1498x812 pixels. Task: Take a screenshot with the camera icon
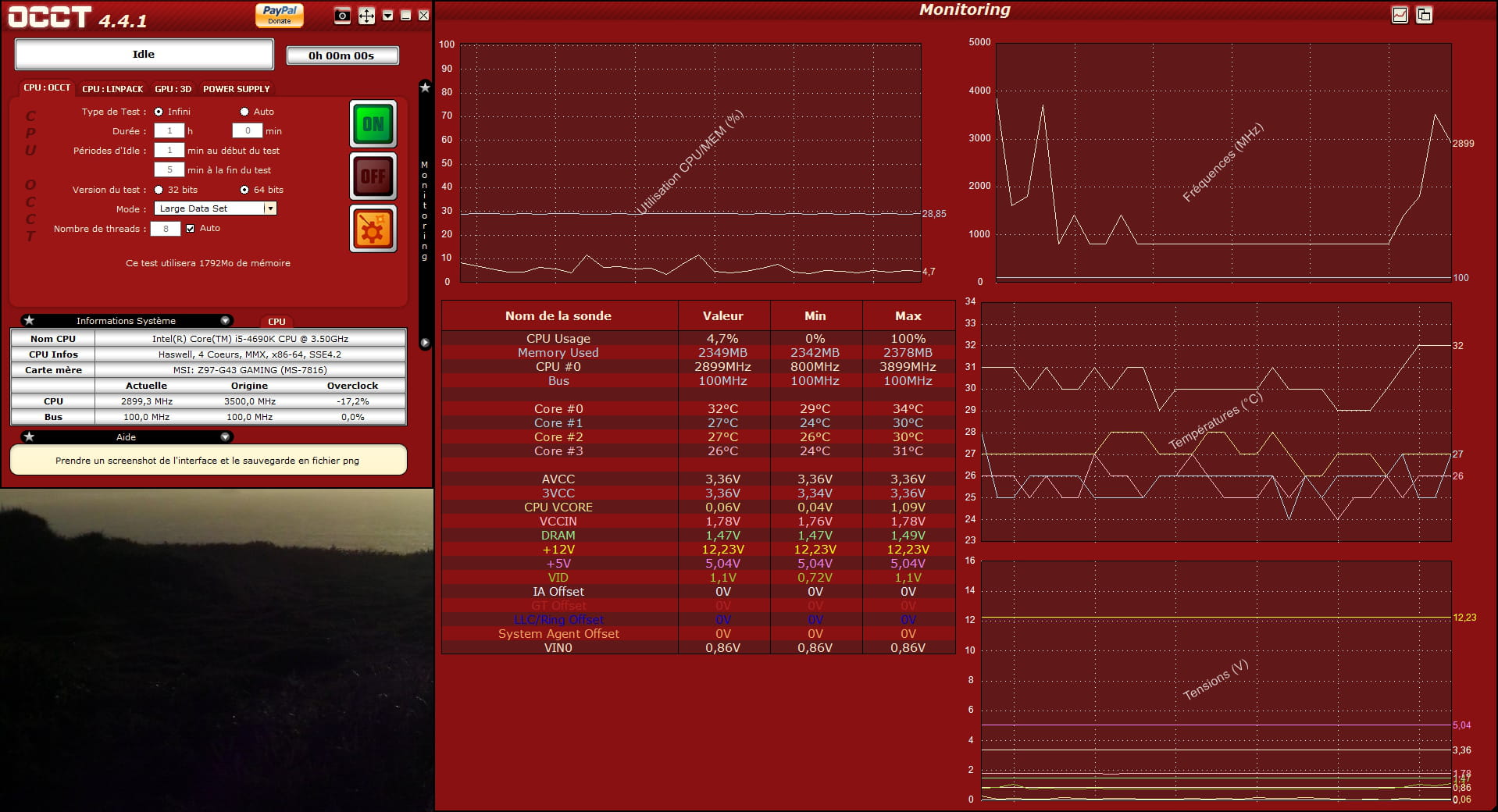342,16
